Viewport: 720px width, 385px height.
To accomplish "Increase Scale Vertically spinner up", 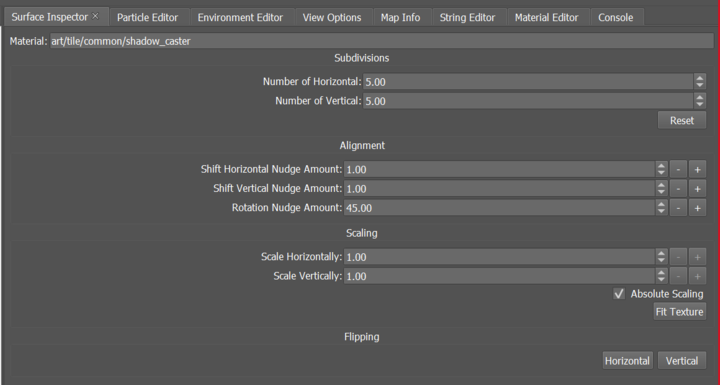I will (661, 272).
